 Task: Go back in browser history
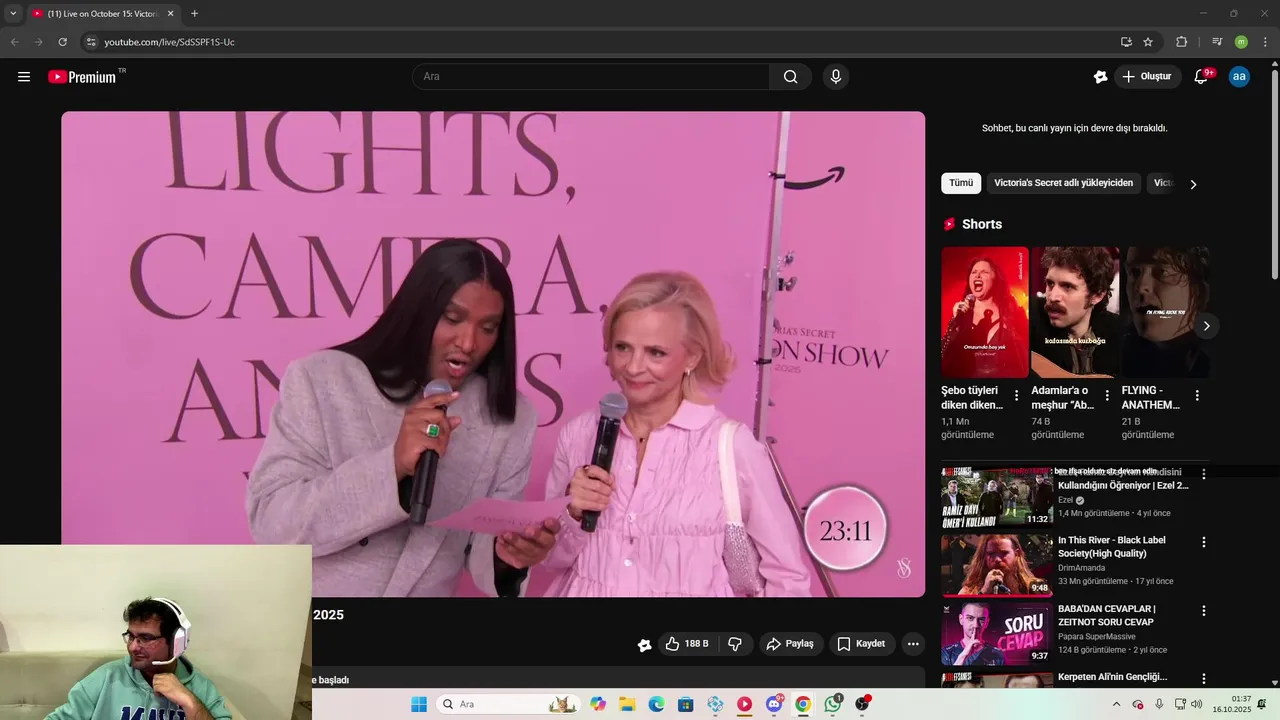click(x=14, y=42)
